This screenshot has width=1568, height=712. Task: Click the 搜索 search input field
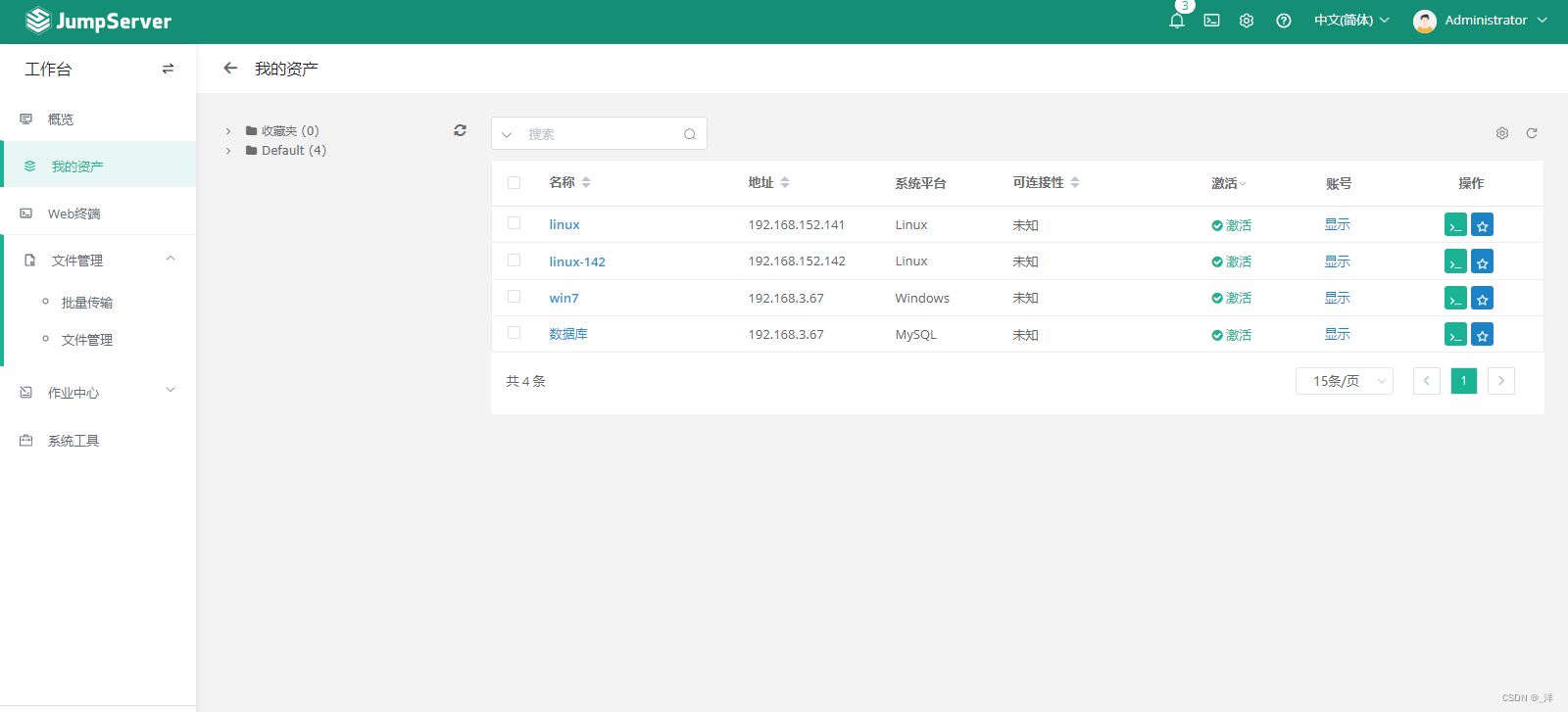click(x=600, y=134)
